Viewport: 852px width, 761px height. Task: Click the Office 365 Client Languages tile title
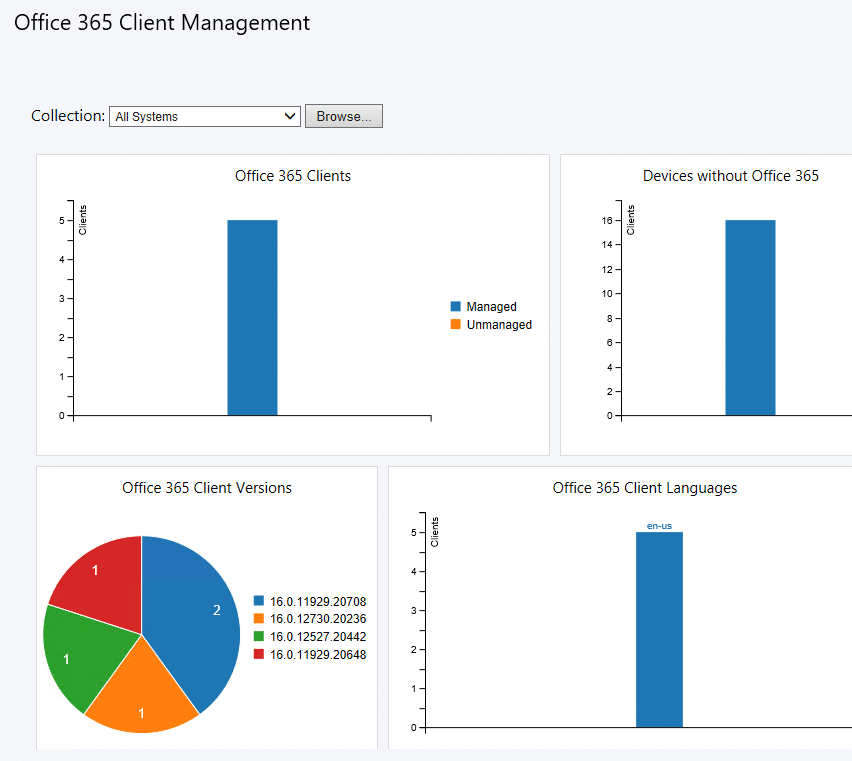coord(645,488)
